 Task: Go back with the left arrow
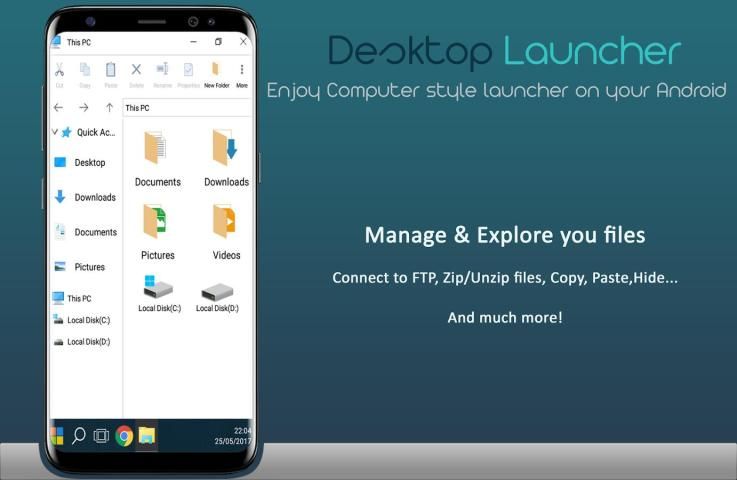pyautogui.click(x=59, y=107)
